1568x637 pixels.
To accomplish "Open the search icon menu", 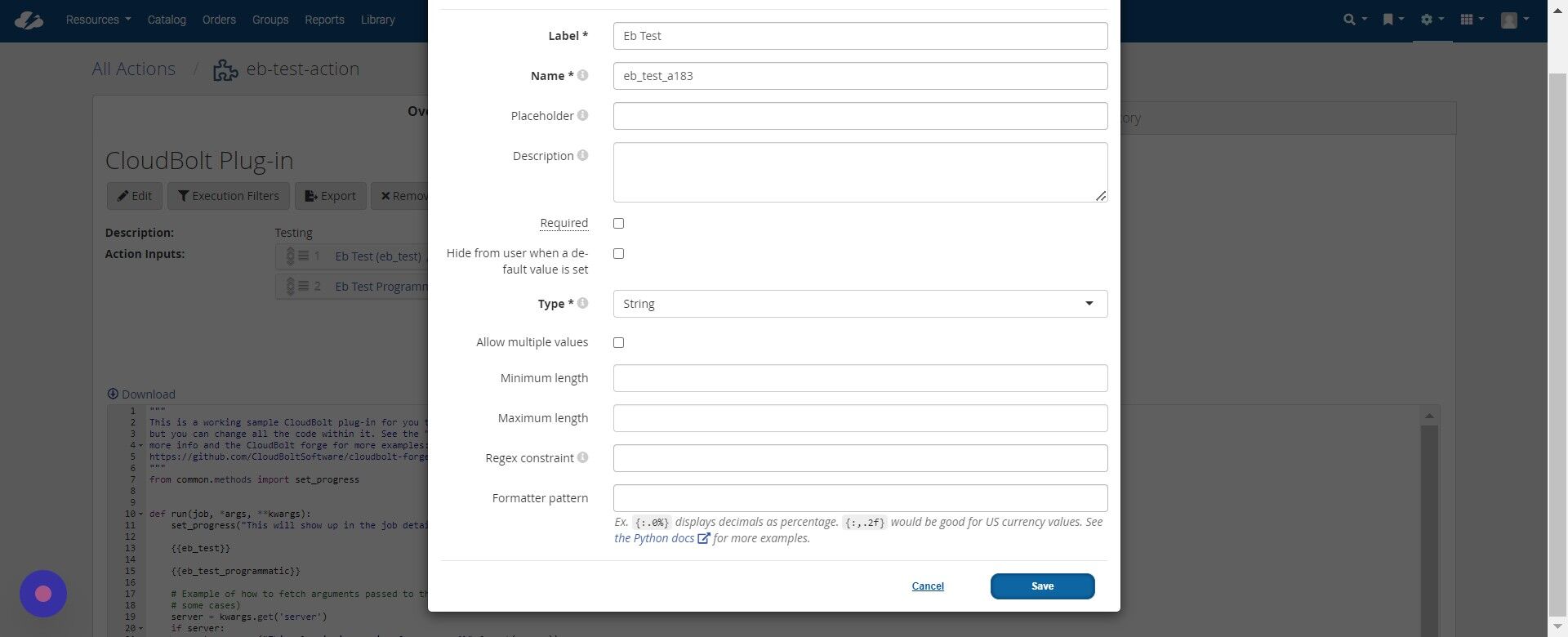I will click(x=1355, y=20).
